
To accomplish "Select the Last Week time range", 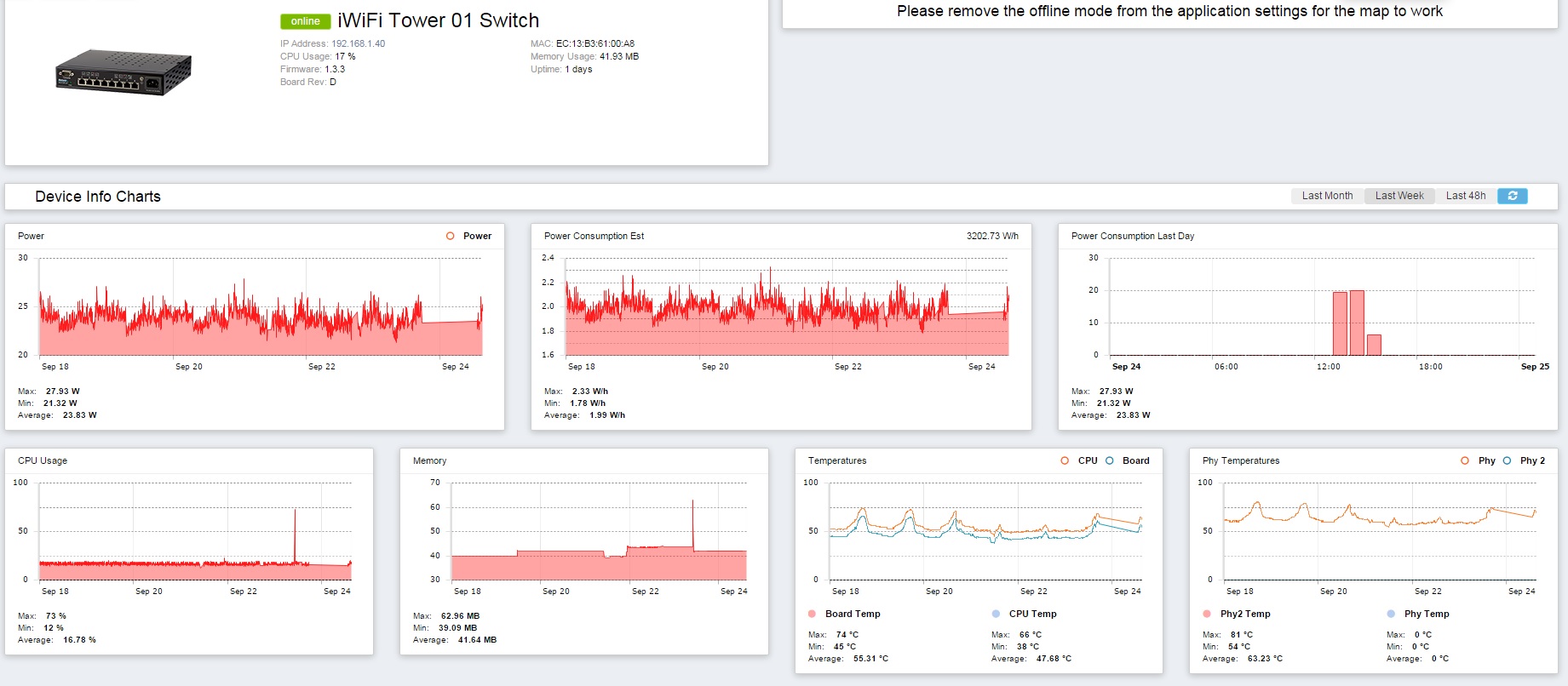I will pyautogui.click(x=1399, y=196).
